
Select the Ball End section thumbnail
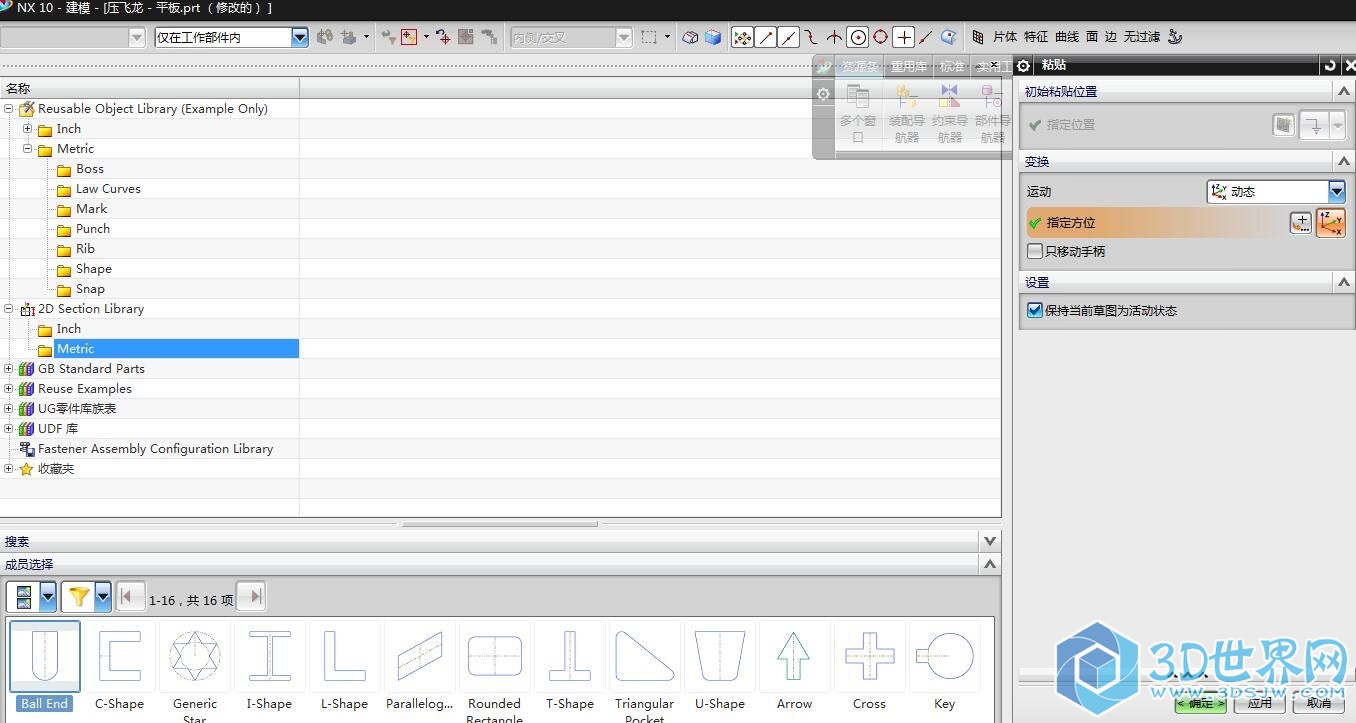tap(45, 656)
